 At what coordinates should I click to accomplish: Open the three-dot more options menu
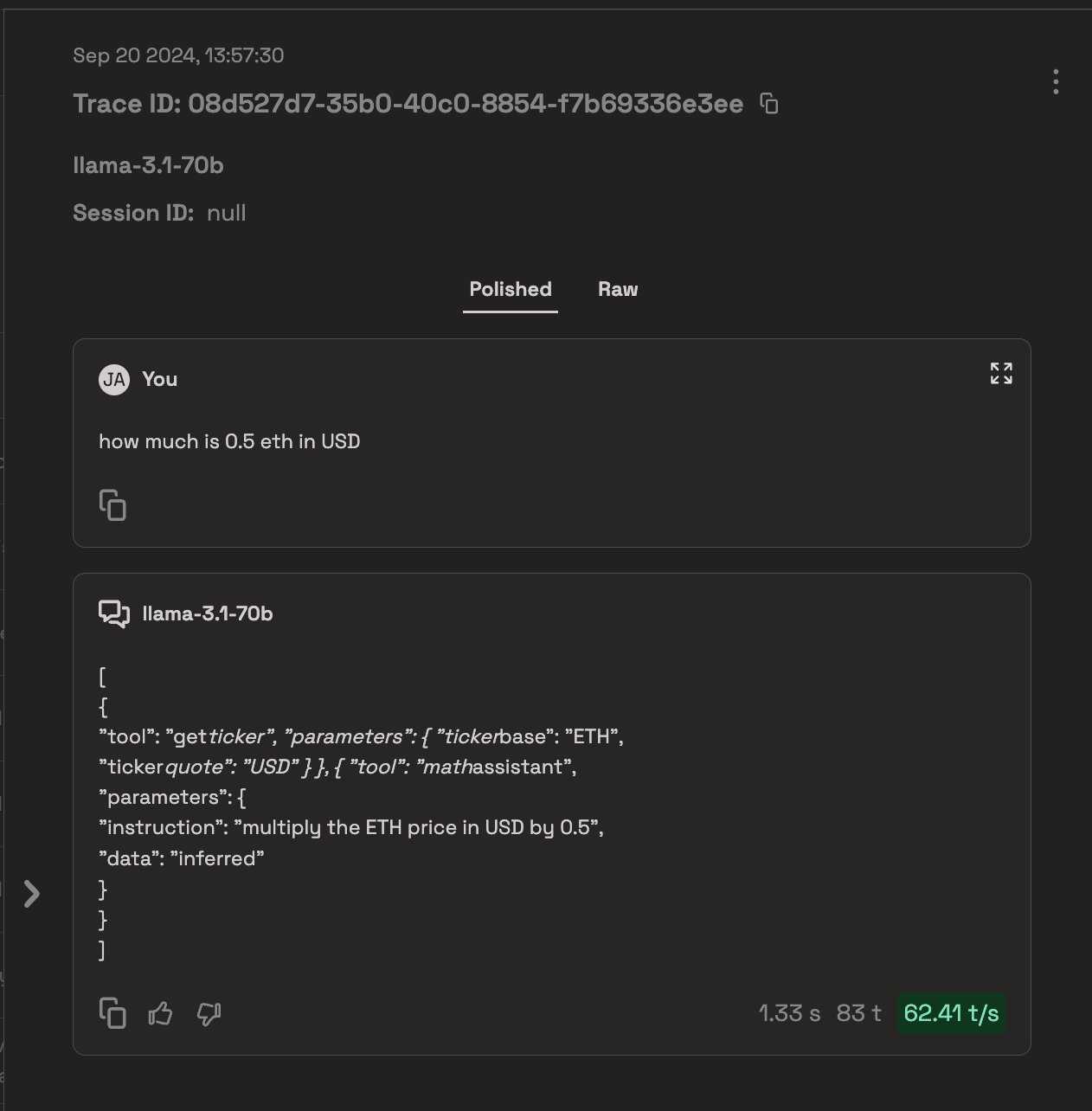point(1056,82)
